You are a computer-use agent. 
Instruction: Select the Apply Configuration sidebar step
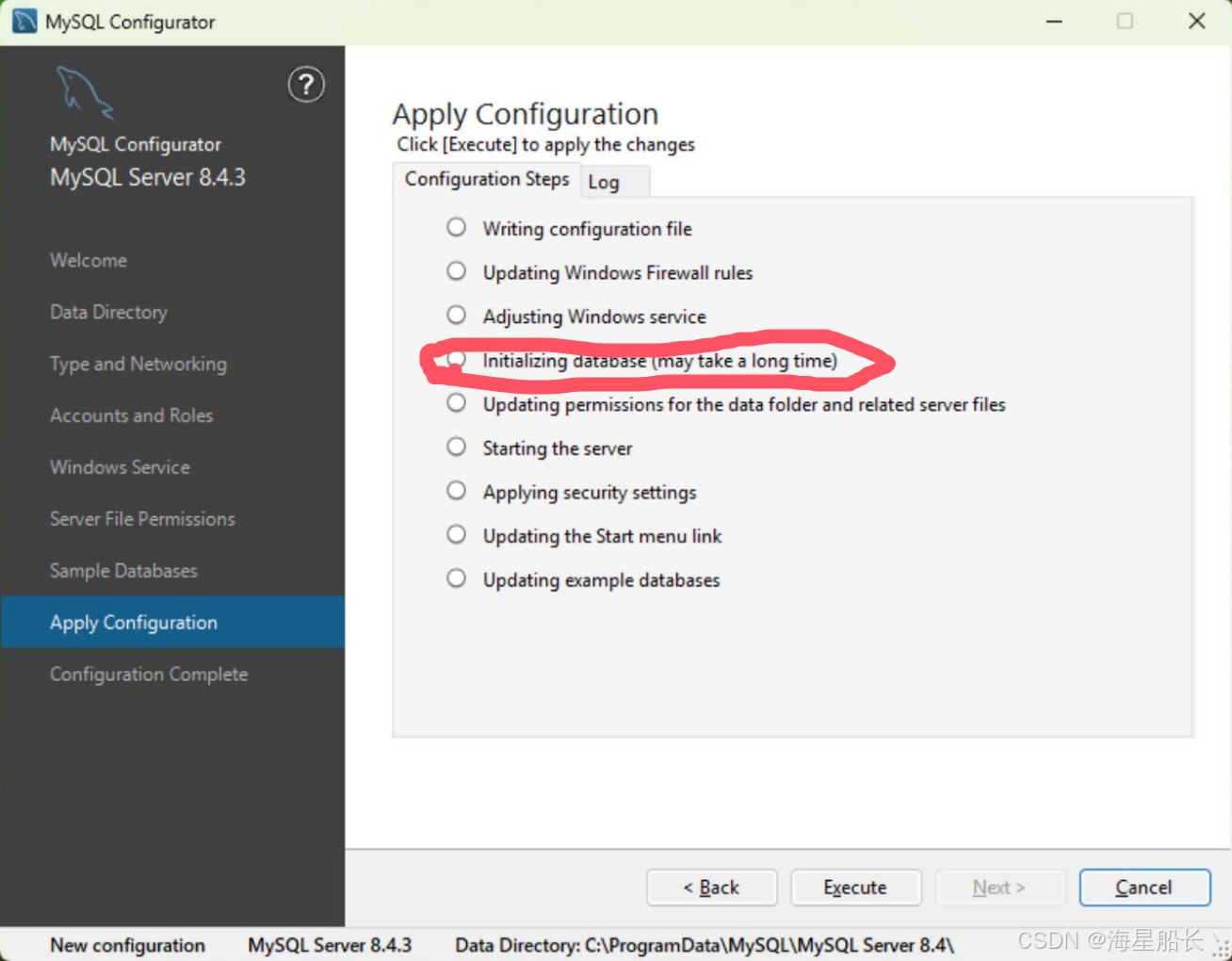click(x=172, y=622)
